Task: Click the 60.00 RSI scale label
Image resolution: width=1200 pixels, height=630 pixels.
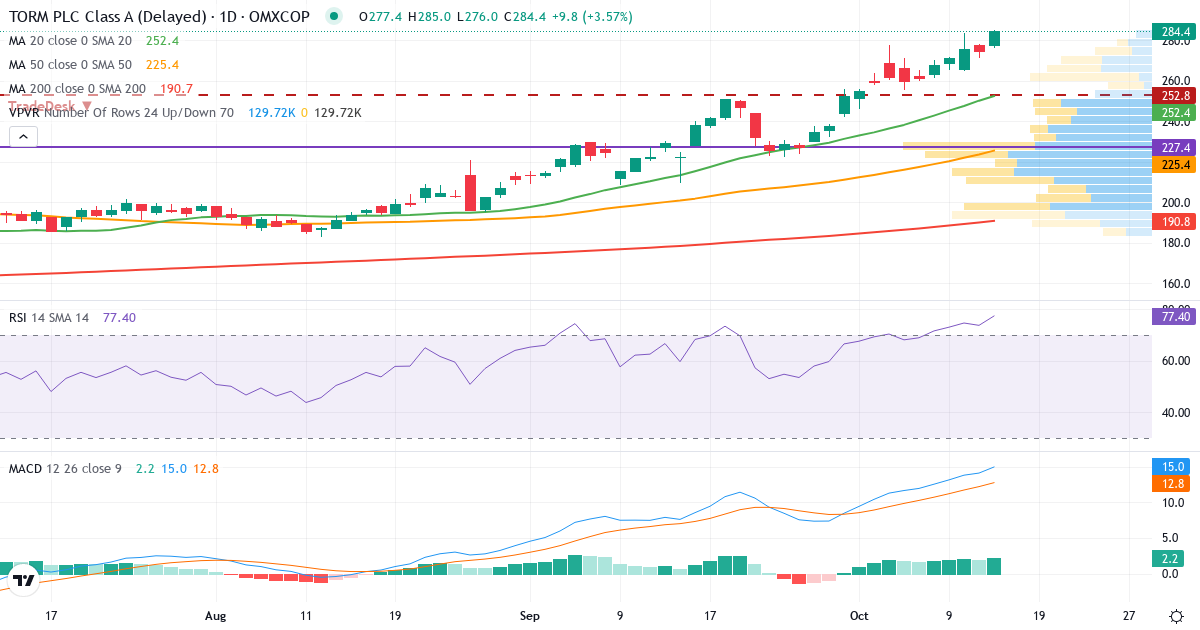Action: point(1175,360)
